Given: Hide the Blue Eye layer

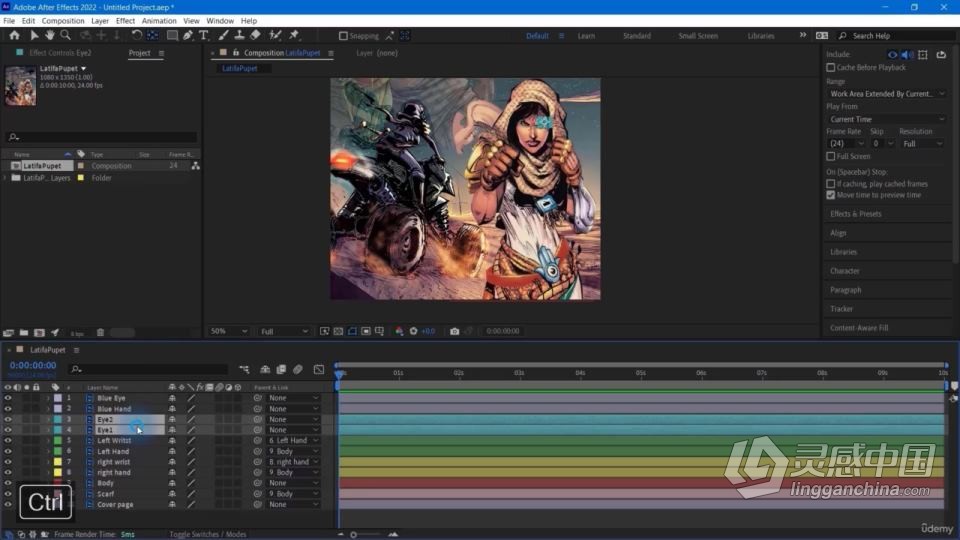Looking at the screenshot, I should point(8,398).
